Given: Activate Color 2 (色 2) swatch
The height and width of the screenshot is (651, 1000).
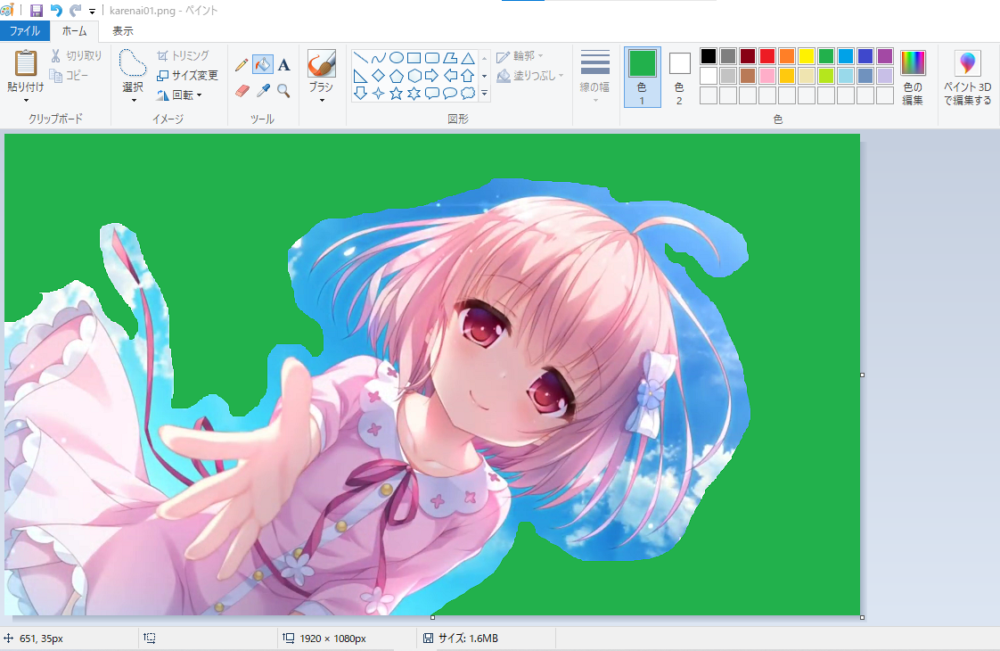Looking at the screenshot, I should [679, 77].
